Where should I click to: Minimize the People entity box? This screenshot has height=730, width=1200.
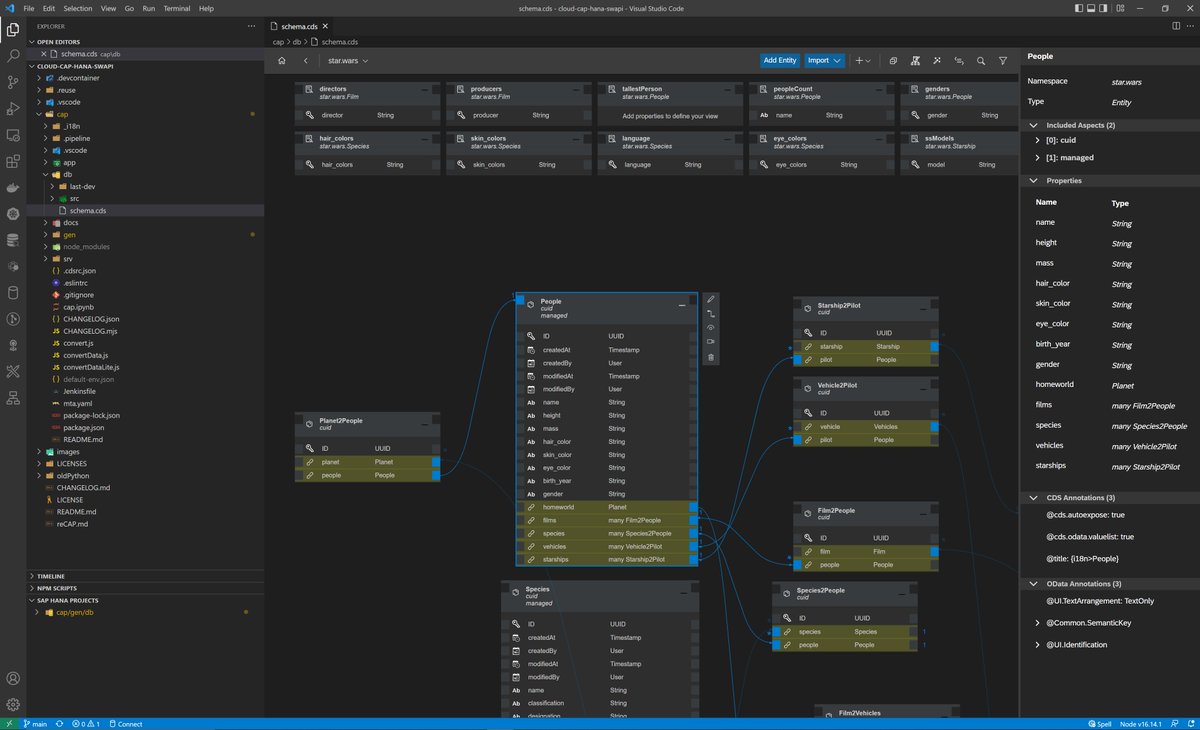pos(682,303)
